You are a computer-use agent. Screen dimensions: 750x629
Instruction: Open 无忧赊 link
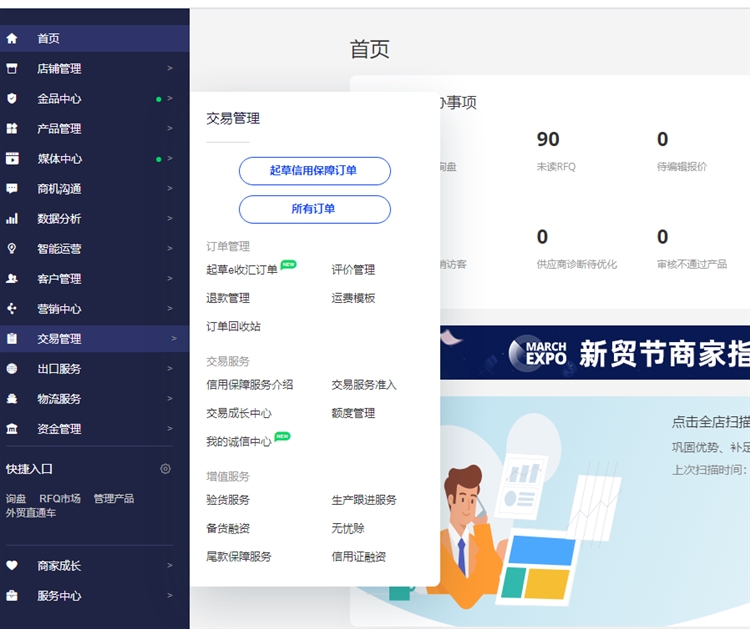[348, 528]
